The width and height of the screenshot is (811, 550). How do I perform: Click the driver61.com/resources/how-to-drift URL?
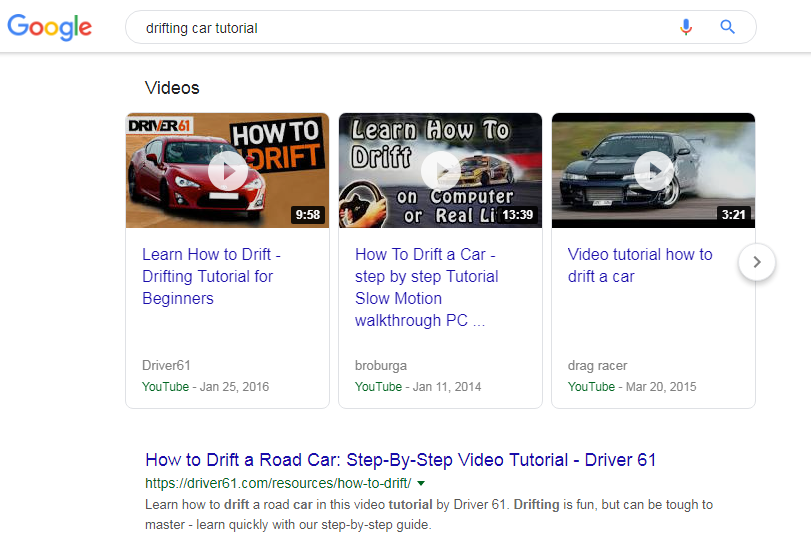(x=278, y=483)
